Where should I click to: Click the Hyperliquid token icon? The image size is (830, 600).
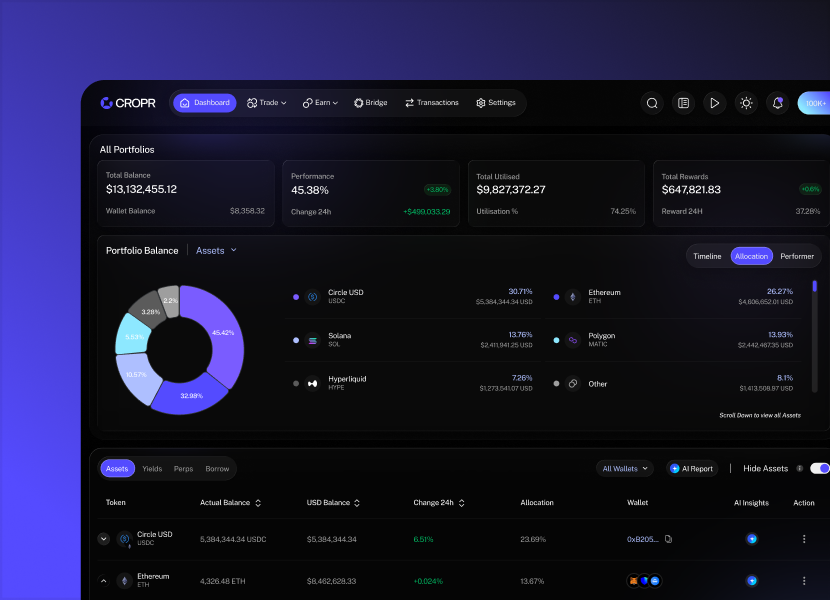[313, 383]
